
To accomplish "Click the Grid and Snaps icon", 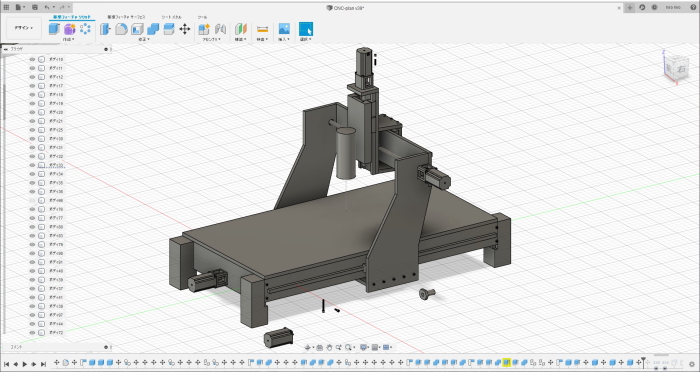I will (x=375, y=347).
